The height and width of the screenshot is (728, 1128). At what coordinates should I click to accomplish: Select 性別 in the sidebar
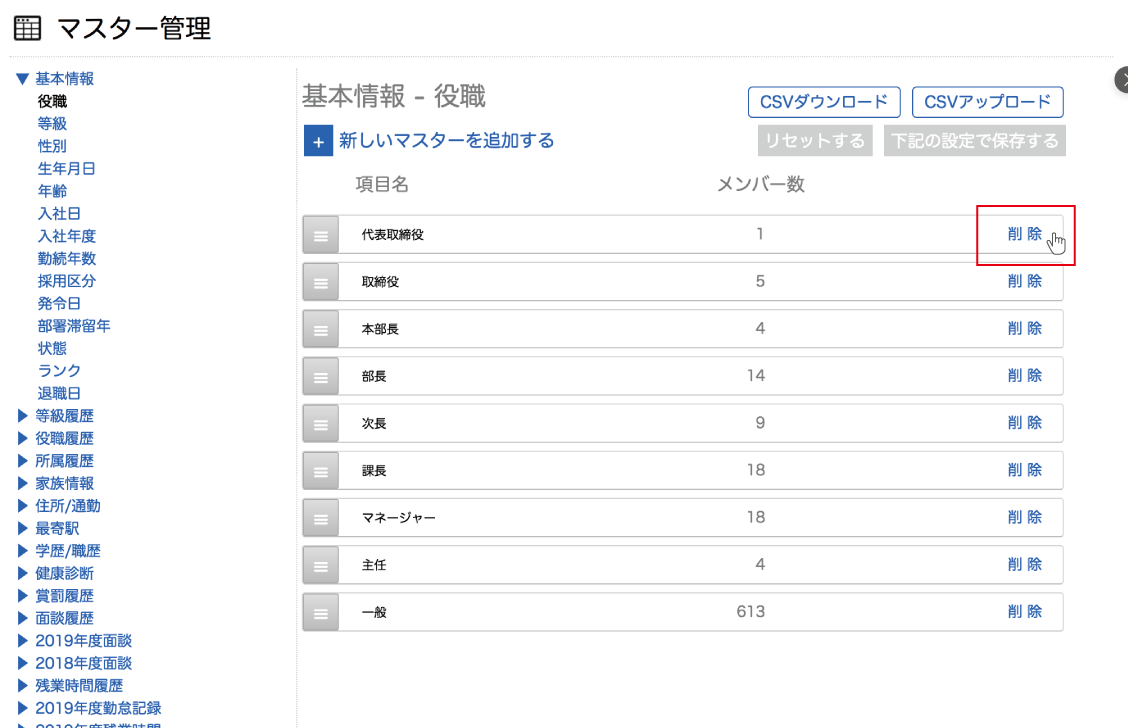coord(52,146)
